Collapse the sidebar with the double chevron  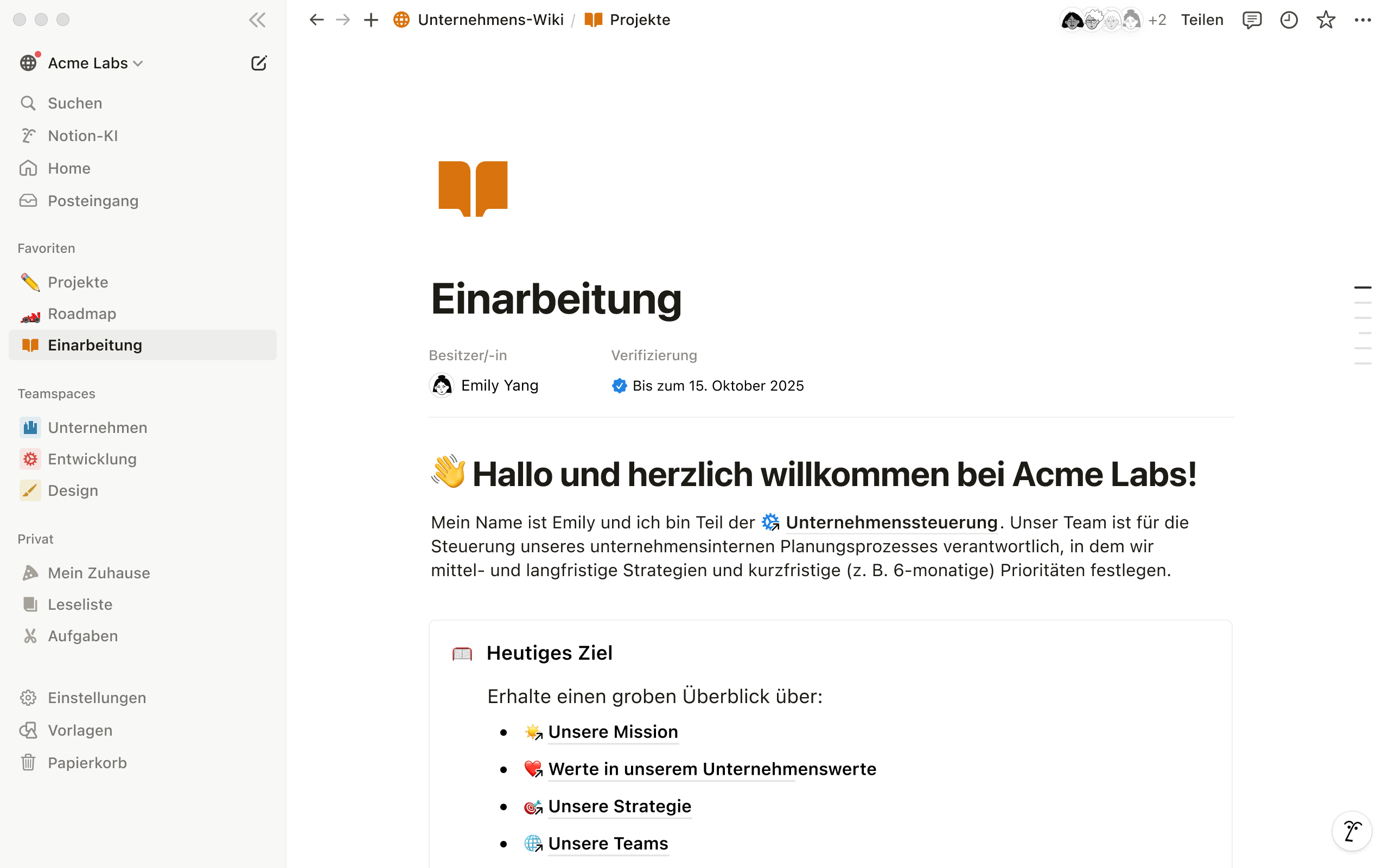[x=257, y=20]
